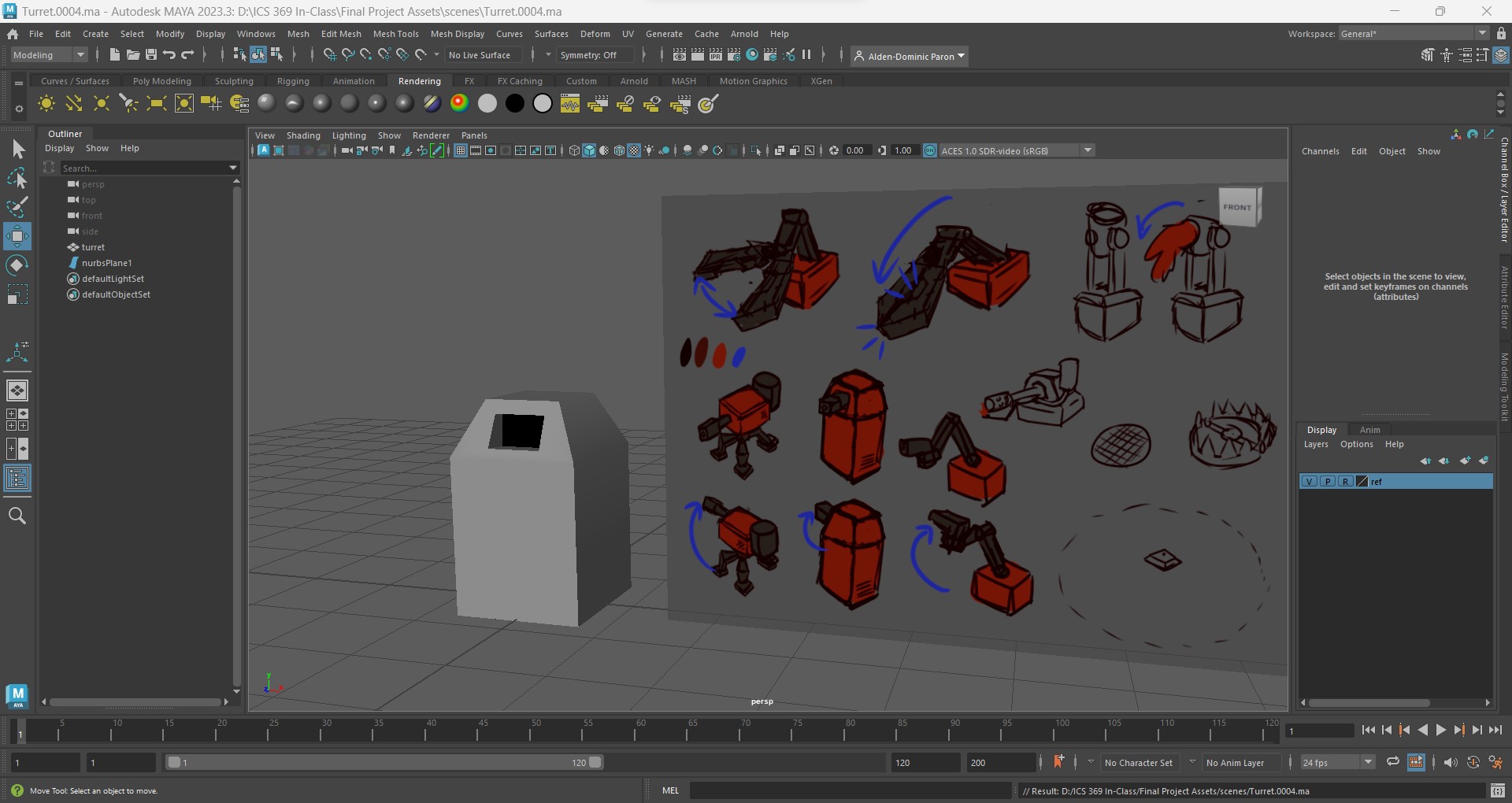Toggle textured display in viewport toolbar
Viewport: 1512px width, 803px height.
click(634, 150)
